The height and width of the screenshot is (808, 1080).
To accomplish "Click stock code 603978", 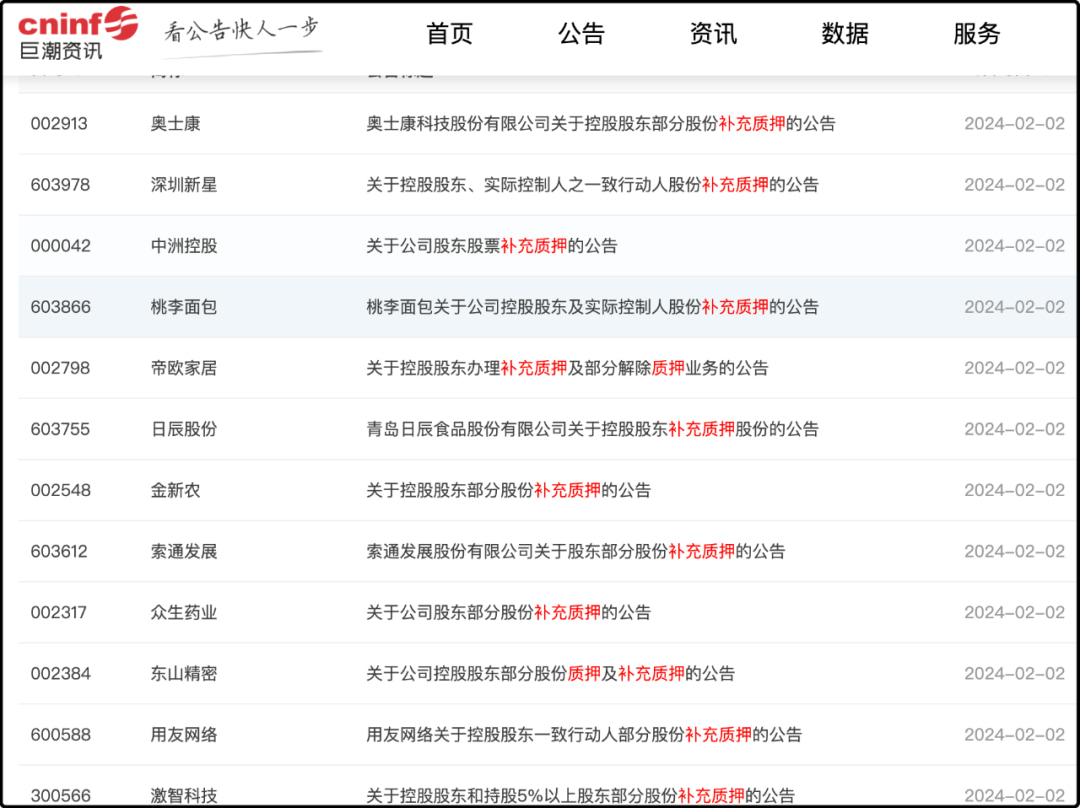I will click(61, 185).
